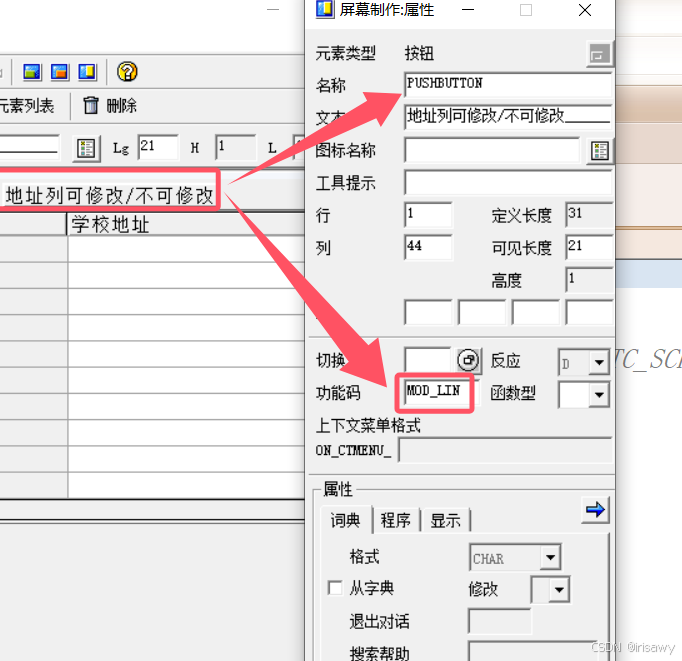682x661 pixels.
Task: Open the help question mark icon
Action: pos(127,72)
